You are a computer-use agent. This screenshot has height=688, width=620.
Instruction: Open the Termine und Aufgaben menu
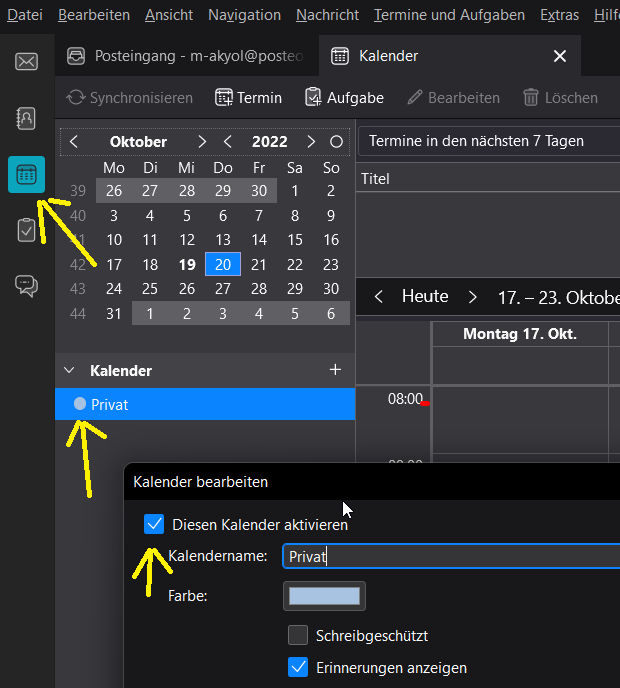(449, 15)
